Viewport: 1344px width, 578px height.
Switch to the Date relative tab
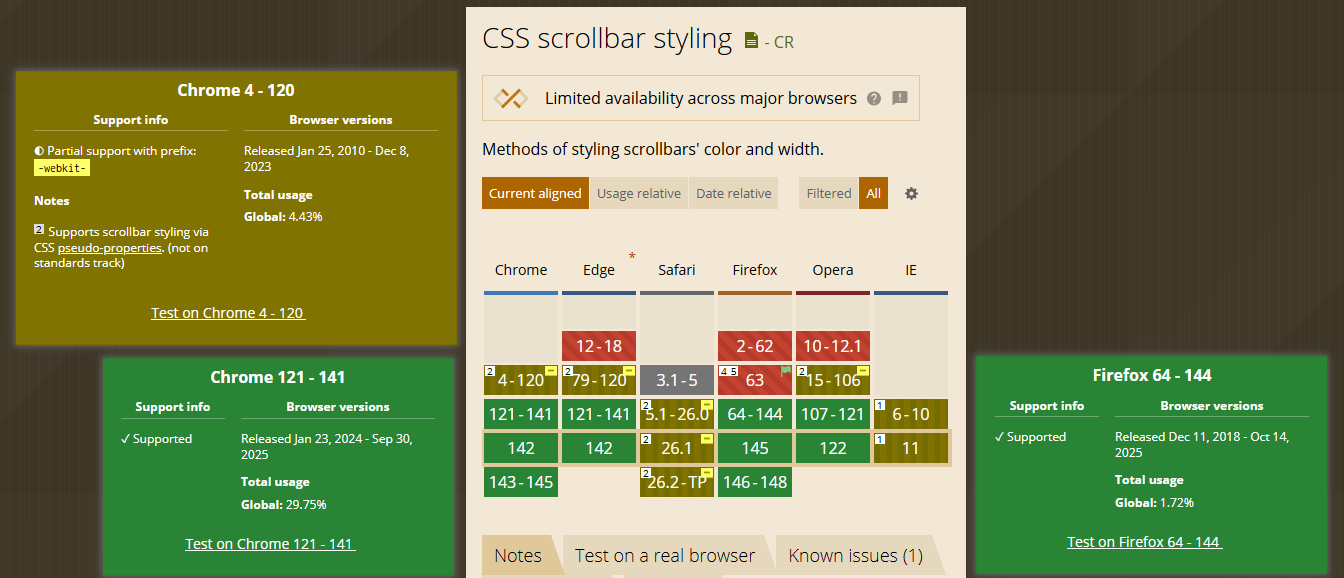[x=733, y=193]
